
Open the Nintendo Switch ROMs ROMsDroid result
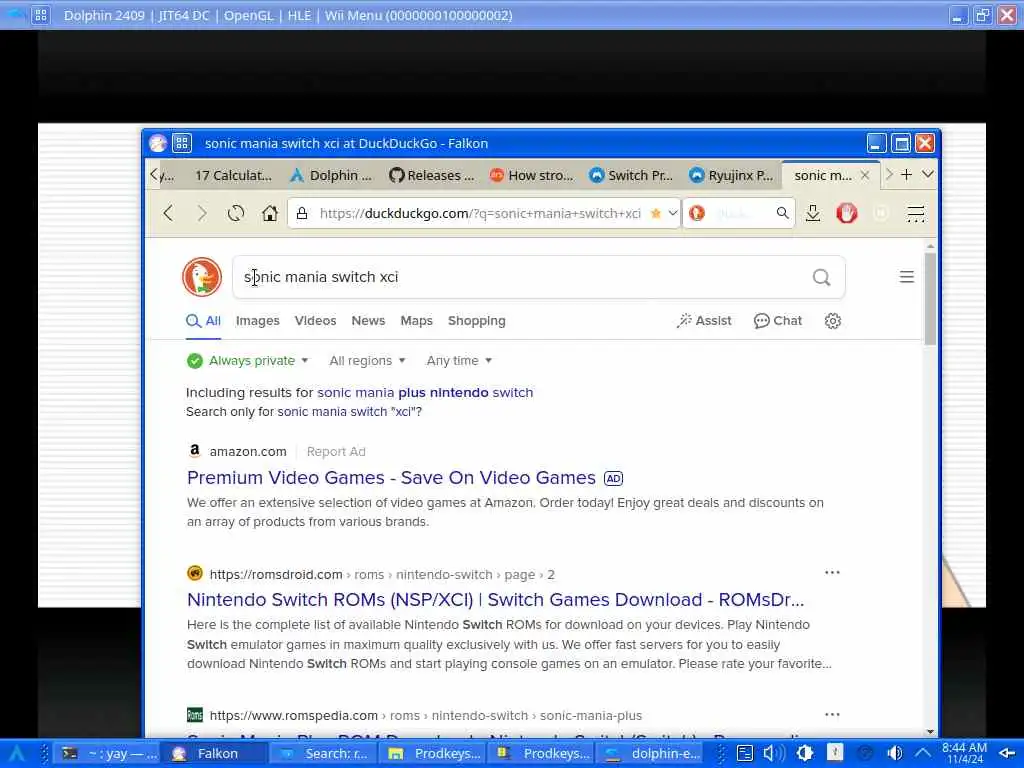click(x=496, y=600)
